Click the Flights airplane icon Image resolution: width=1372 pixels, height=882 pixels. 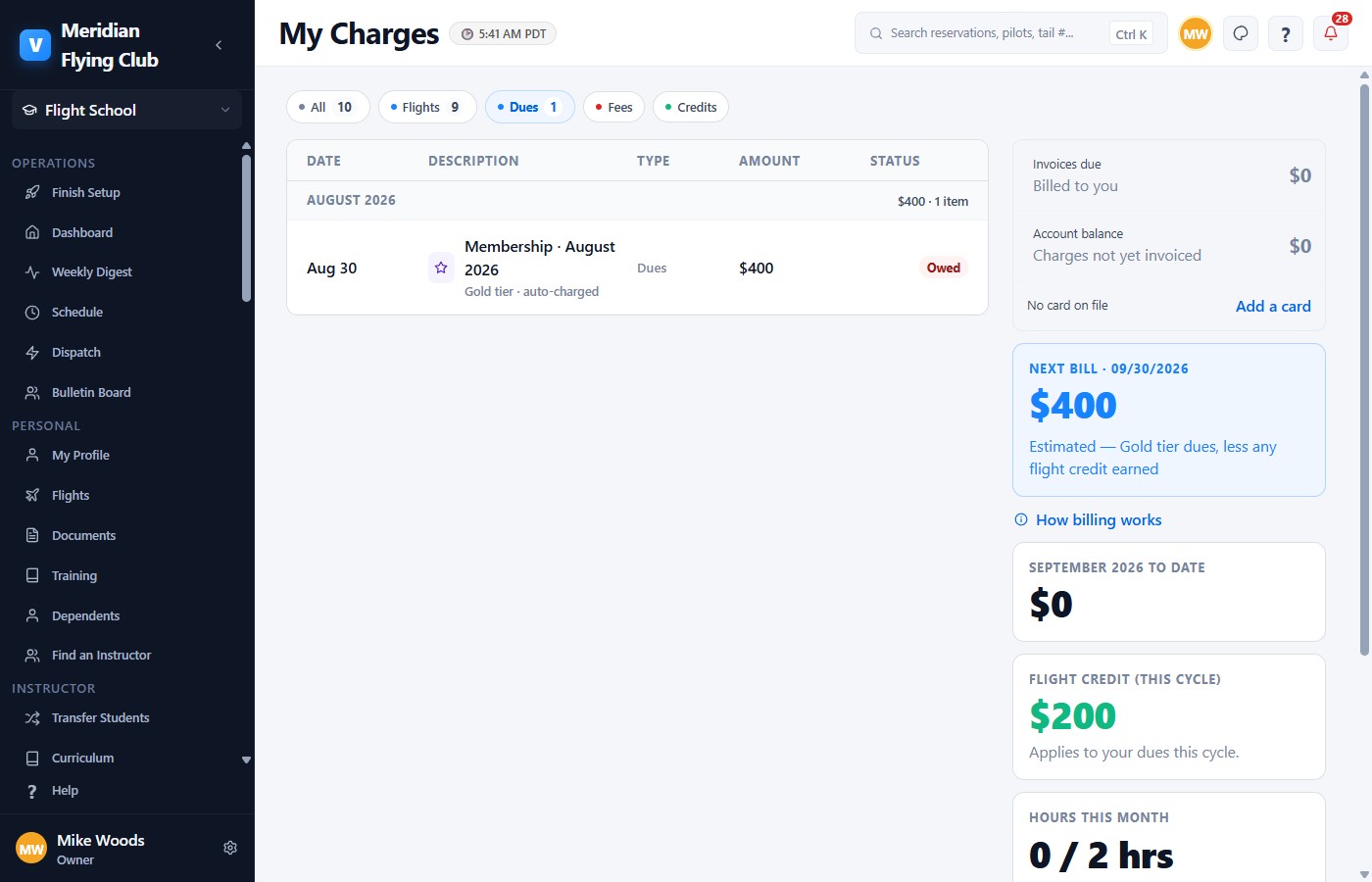click(x=32, y=495)
